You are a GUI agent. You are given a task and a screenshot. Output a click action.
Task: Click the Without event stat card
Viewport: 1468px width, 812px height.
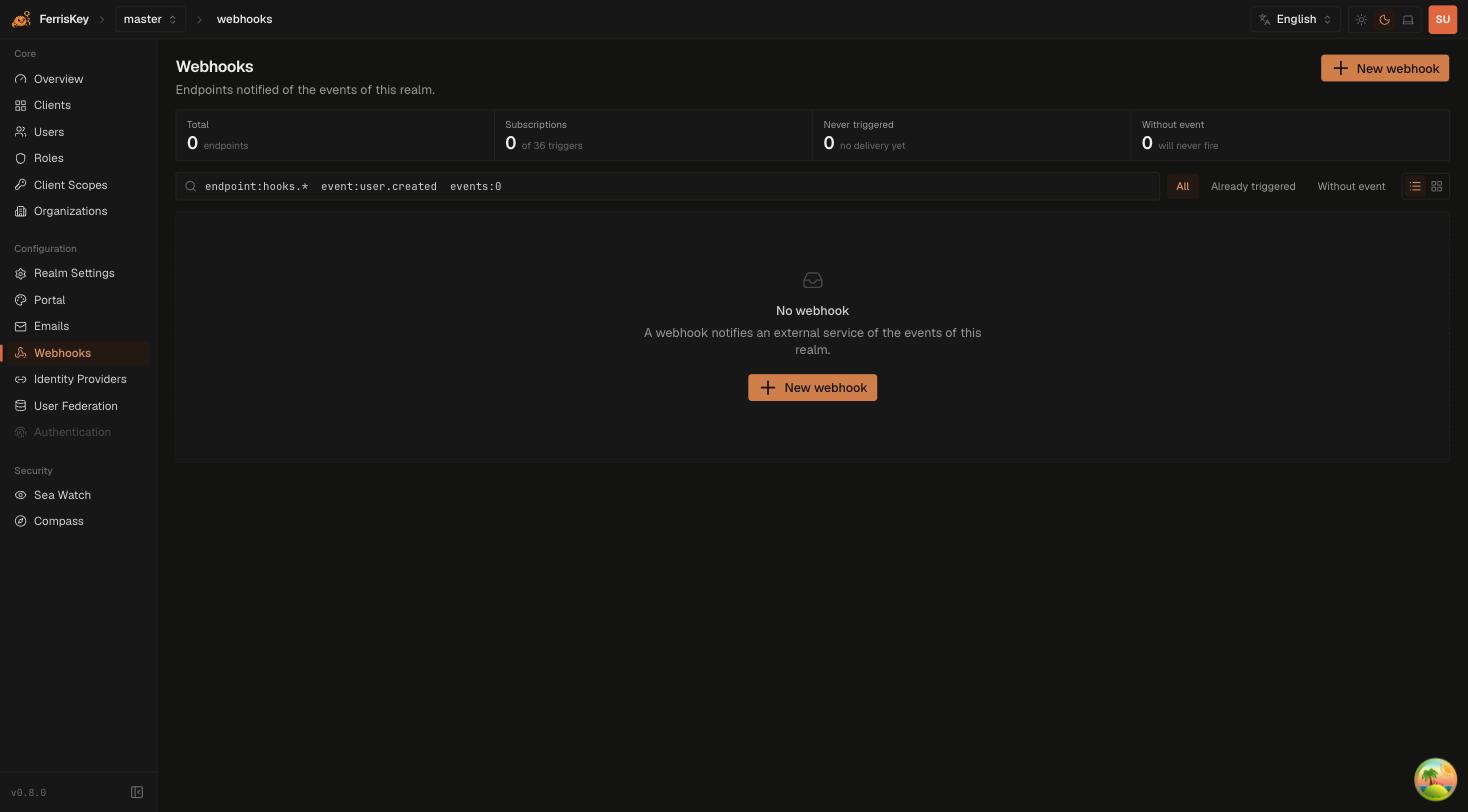pos(1290,135)
